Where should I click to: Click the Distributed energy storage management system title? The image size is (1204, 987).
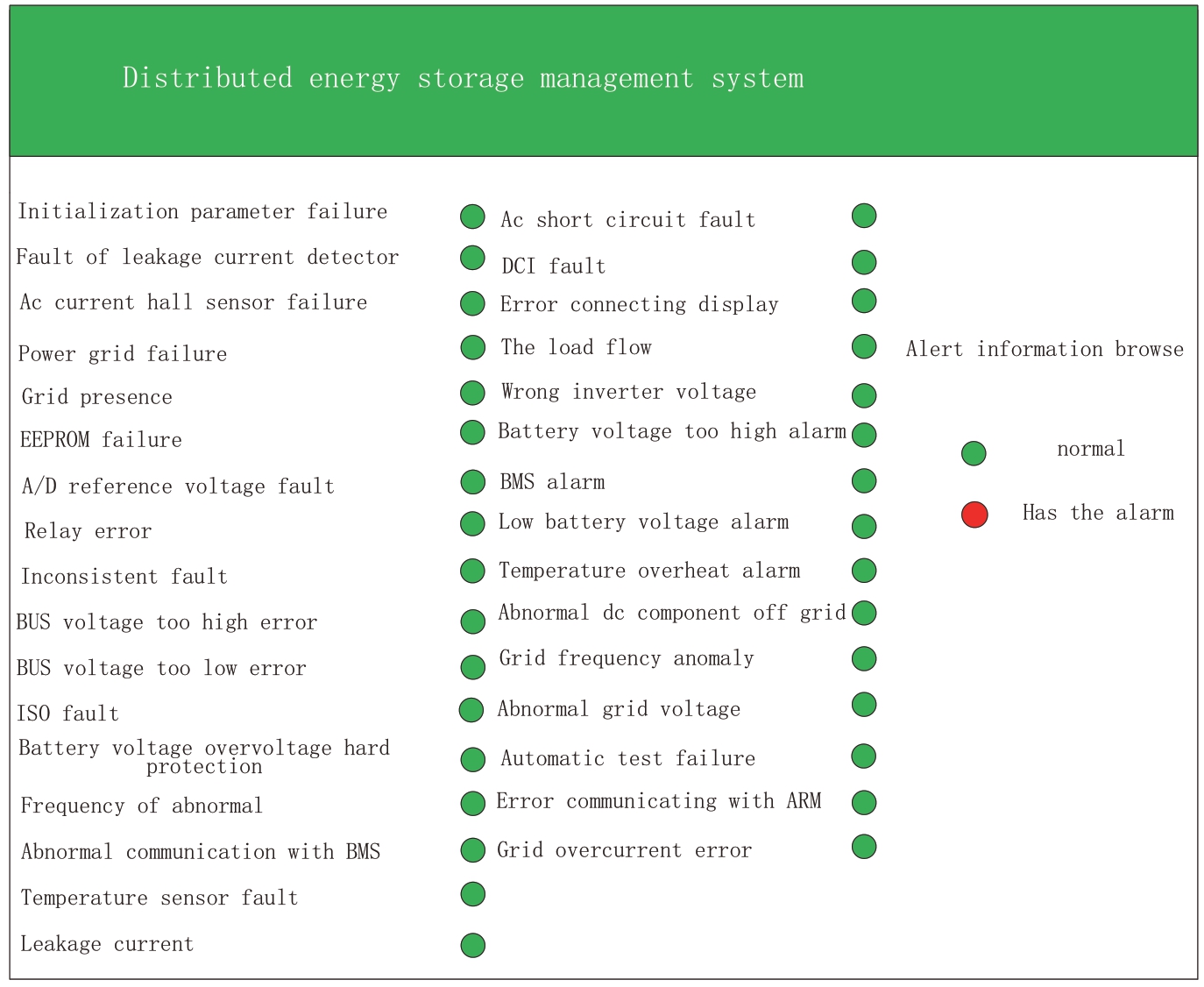click(x=463, y=78)
